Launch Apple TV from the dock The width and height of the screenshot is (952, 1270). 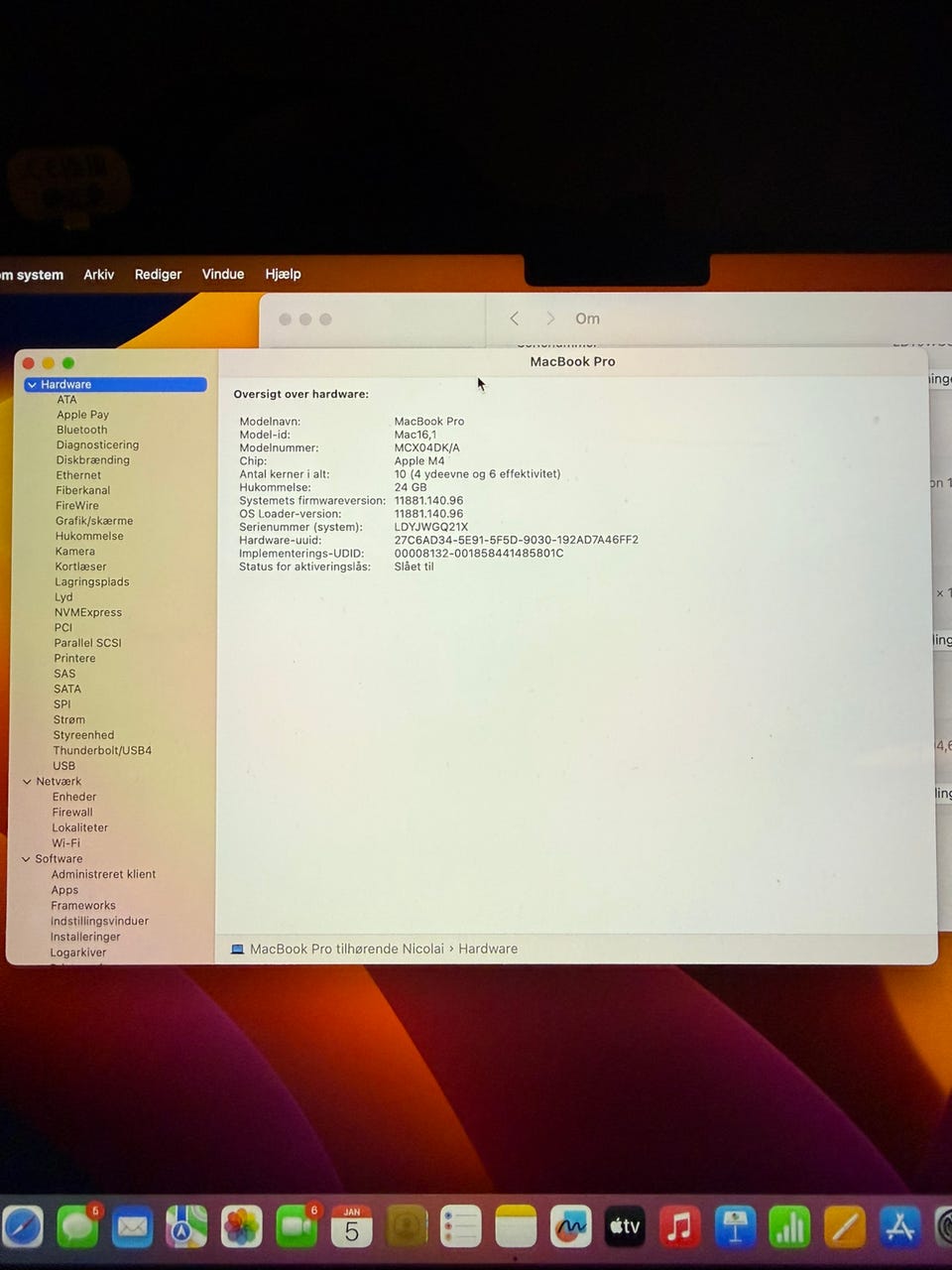[625, 1227]
